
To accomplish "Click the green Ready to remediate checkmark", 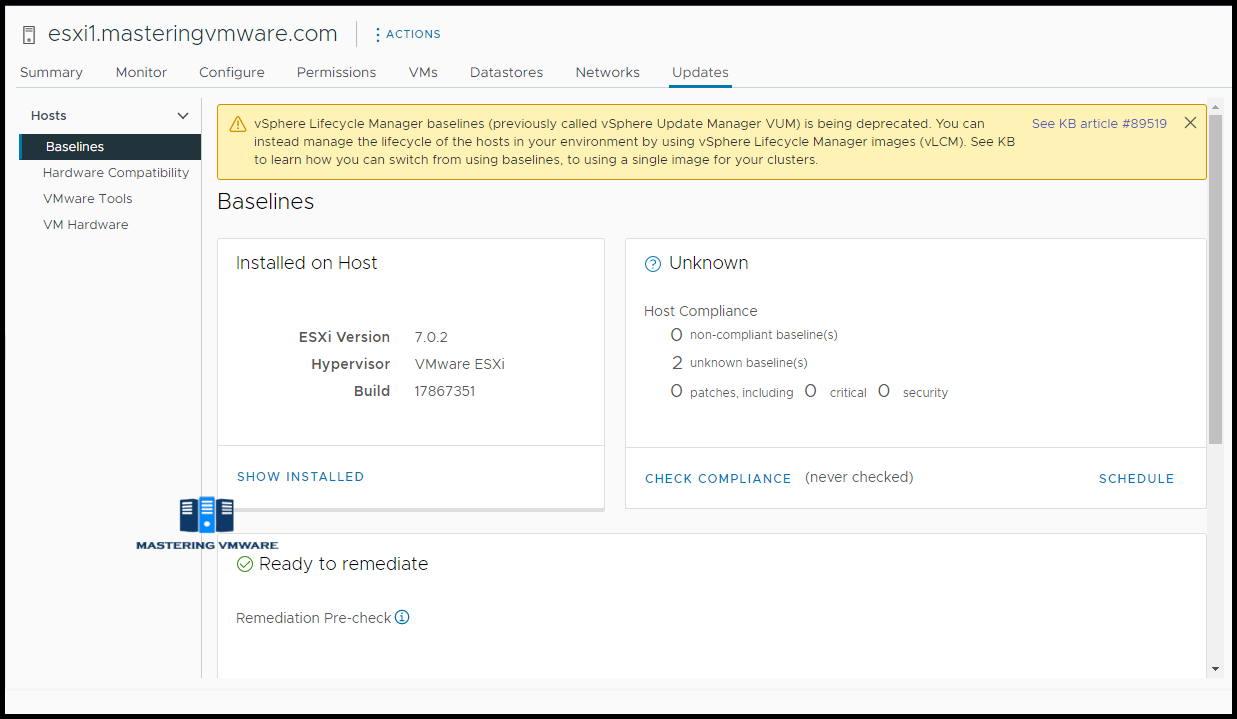I will pos(245,564).
